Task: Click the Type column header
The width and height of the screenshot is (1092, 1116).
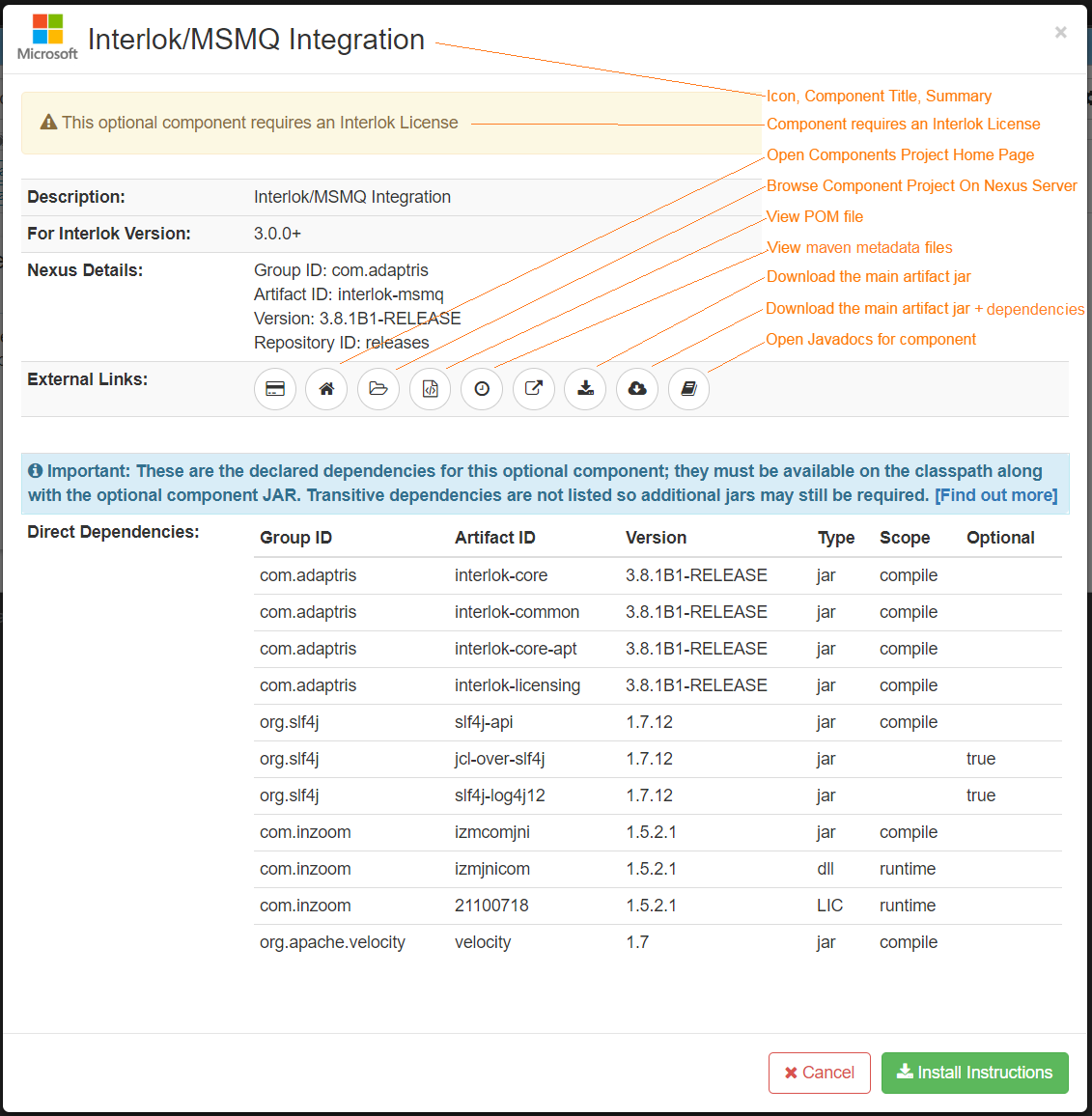Action: coord(836,538)
